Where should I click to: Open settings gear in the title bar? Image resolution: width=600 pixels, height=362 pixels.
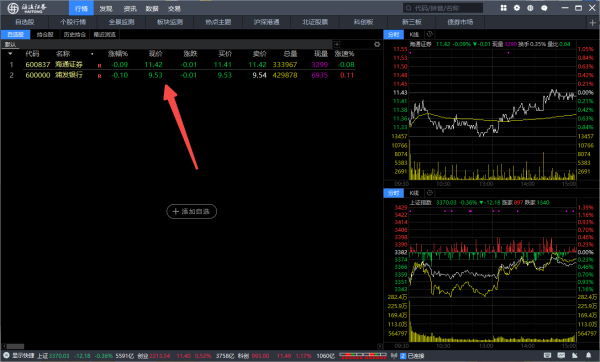(x=517, y=8)
